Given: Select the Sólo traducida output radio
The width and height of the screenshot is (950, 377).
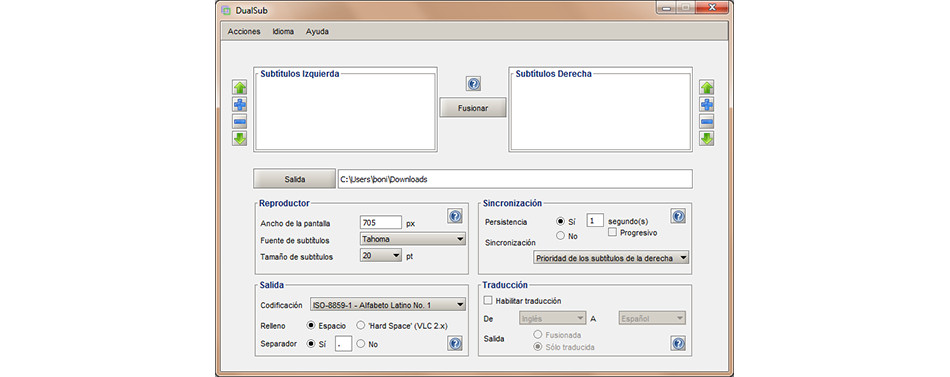Looking at the screenshot, I should 537,347.
